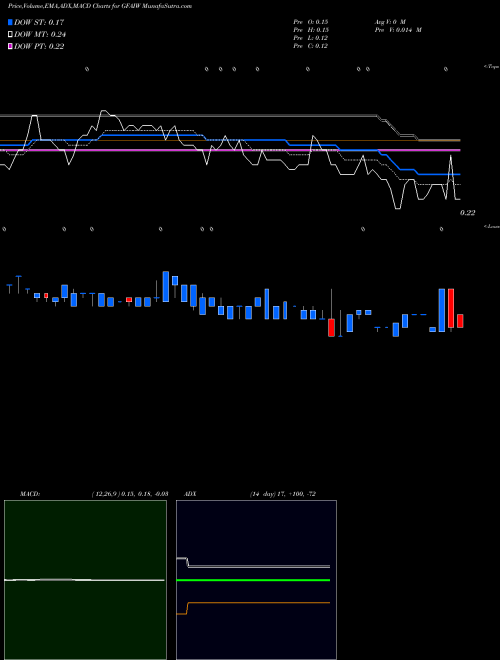Click the 'Pre H: 0.15' high value
Image resolution: width=500 pixels, height=660 pixels.
[x=311, y=30]
